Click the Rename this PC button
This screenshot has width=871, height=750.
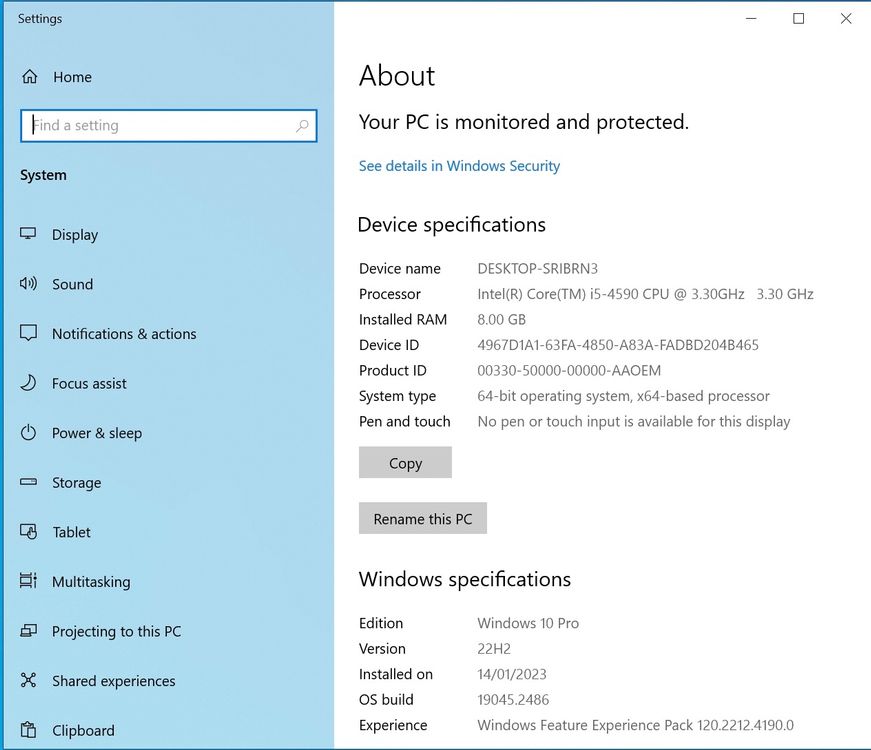point(423,519)
